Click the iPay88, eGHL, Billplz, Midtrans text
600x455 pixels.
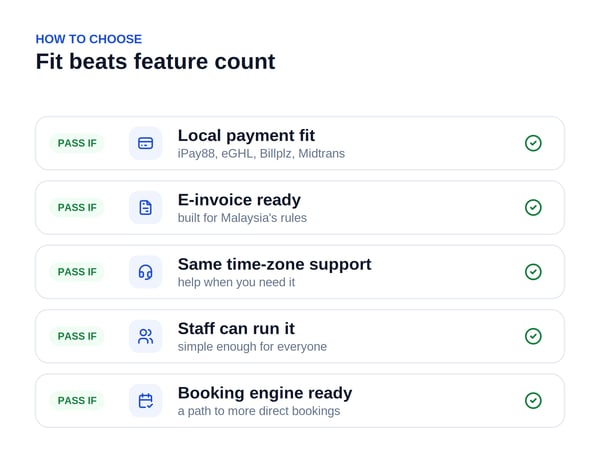[261, 153]
